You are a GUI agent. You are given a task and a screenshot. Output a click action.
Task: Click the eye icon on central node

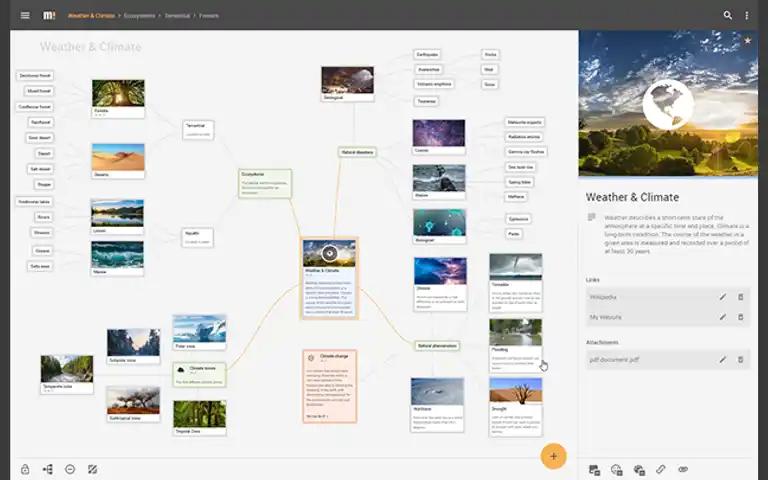point(330,253)
